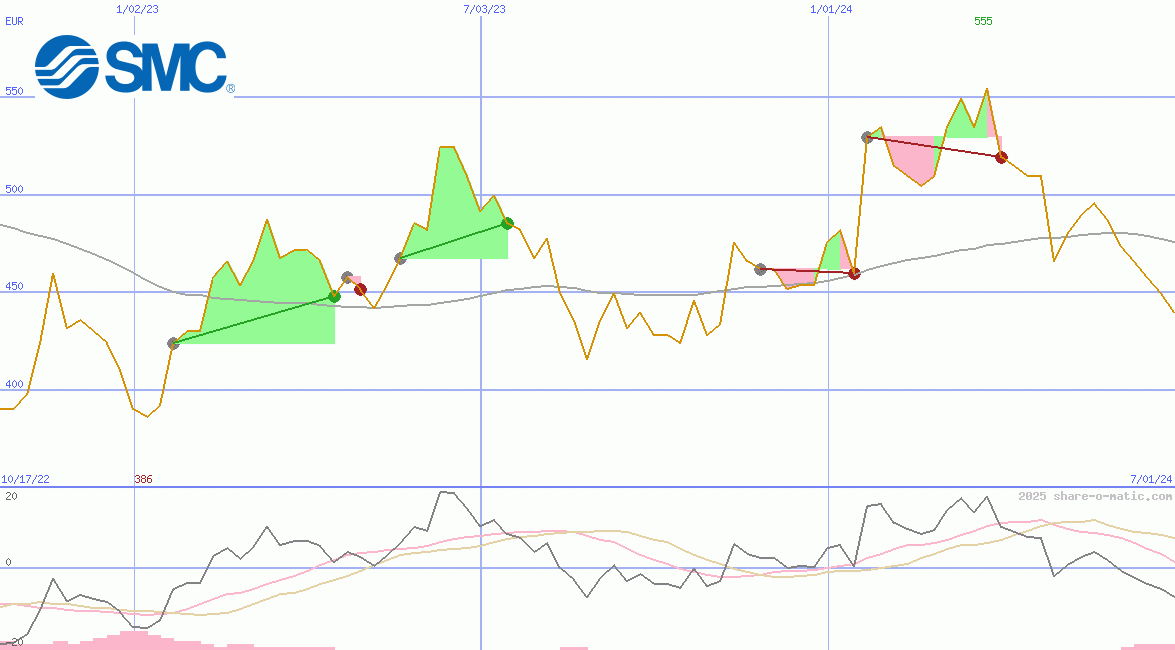Open the share-o-matic.com watermark link
The width and height of the screenshot is (1175, 650).
click(x=1095, y=496)
